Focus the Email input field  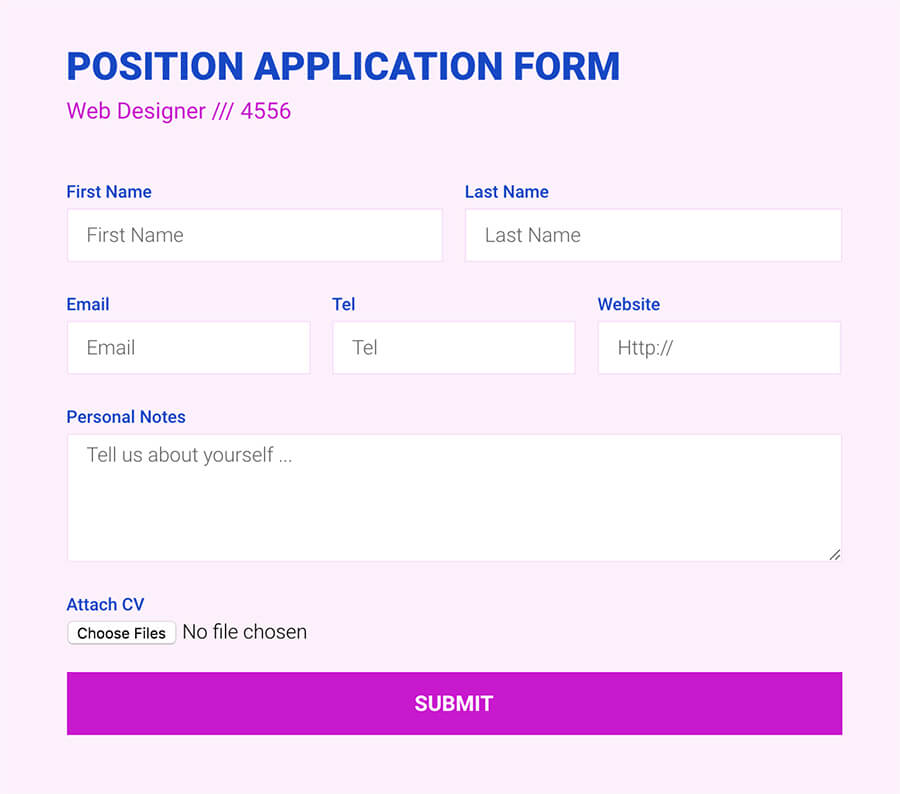click(x=188, y=348)
